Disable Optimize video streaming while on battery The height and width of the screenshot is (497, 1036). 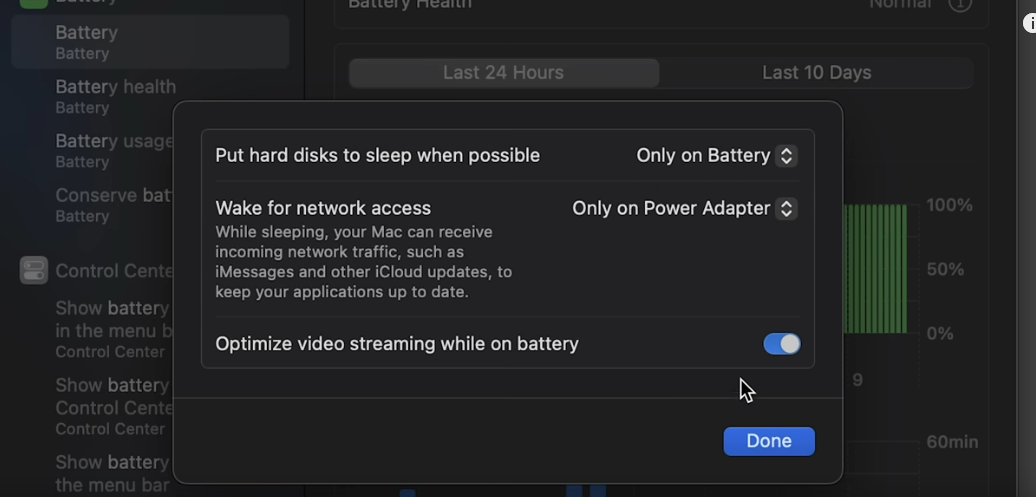[x=781, y=344]
